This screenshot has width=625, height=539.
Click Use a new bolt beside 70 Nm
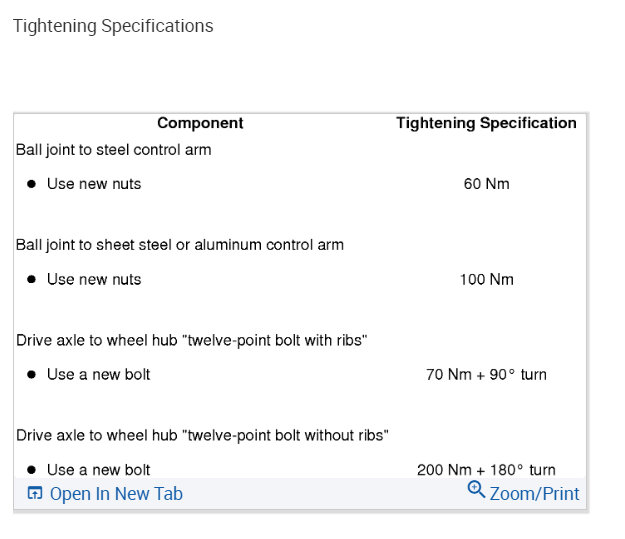(99, 375)
